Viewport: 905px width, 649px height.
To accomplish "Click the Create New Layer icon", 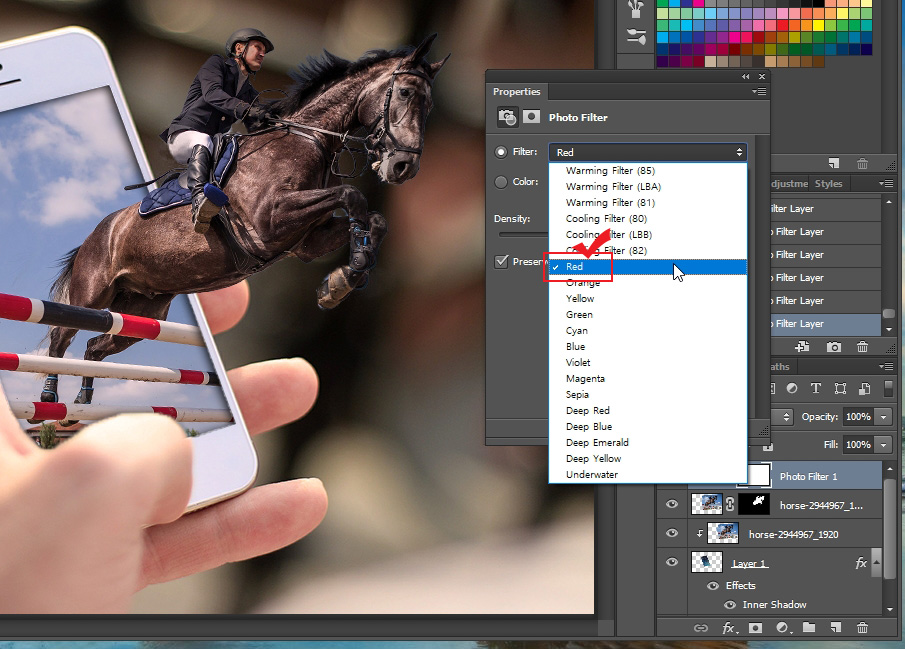I will [x=836, y=628].
